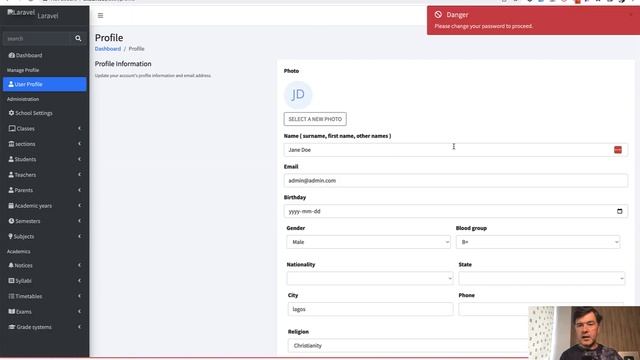Screen dimensions: 640x360
Task: Open the User Profile menu item
Action: click(45, 84)
